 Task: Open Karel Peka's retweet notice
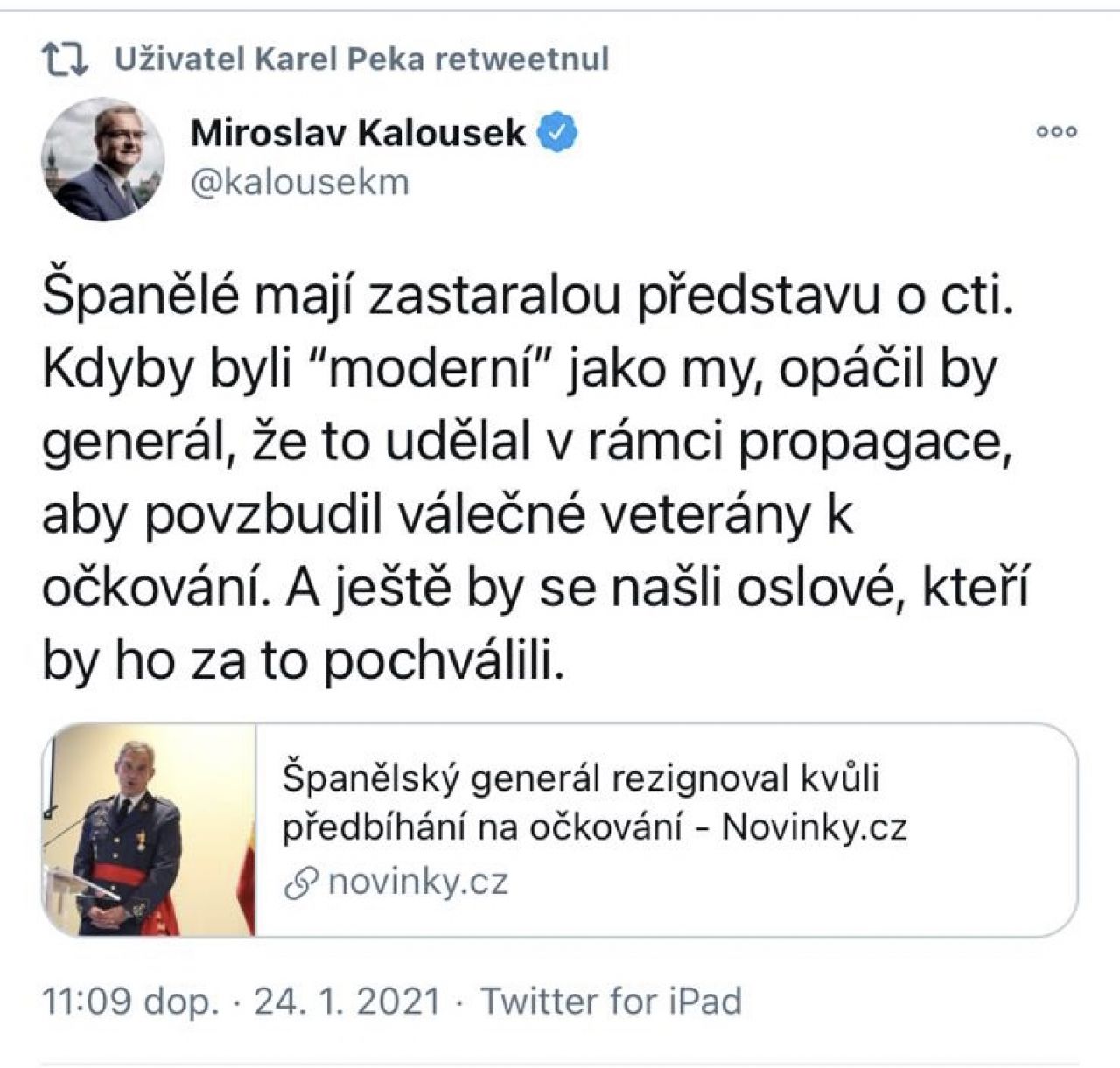(361, 59)
